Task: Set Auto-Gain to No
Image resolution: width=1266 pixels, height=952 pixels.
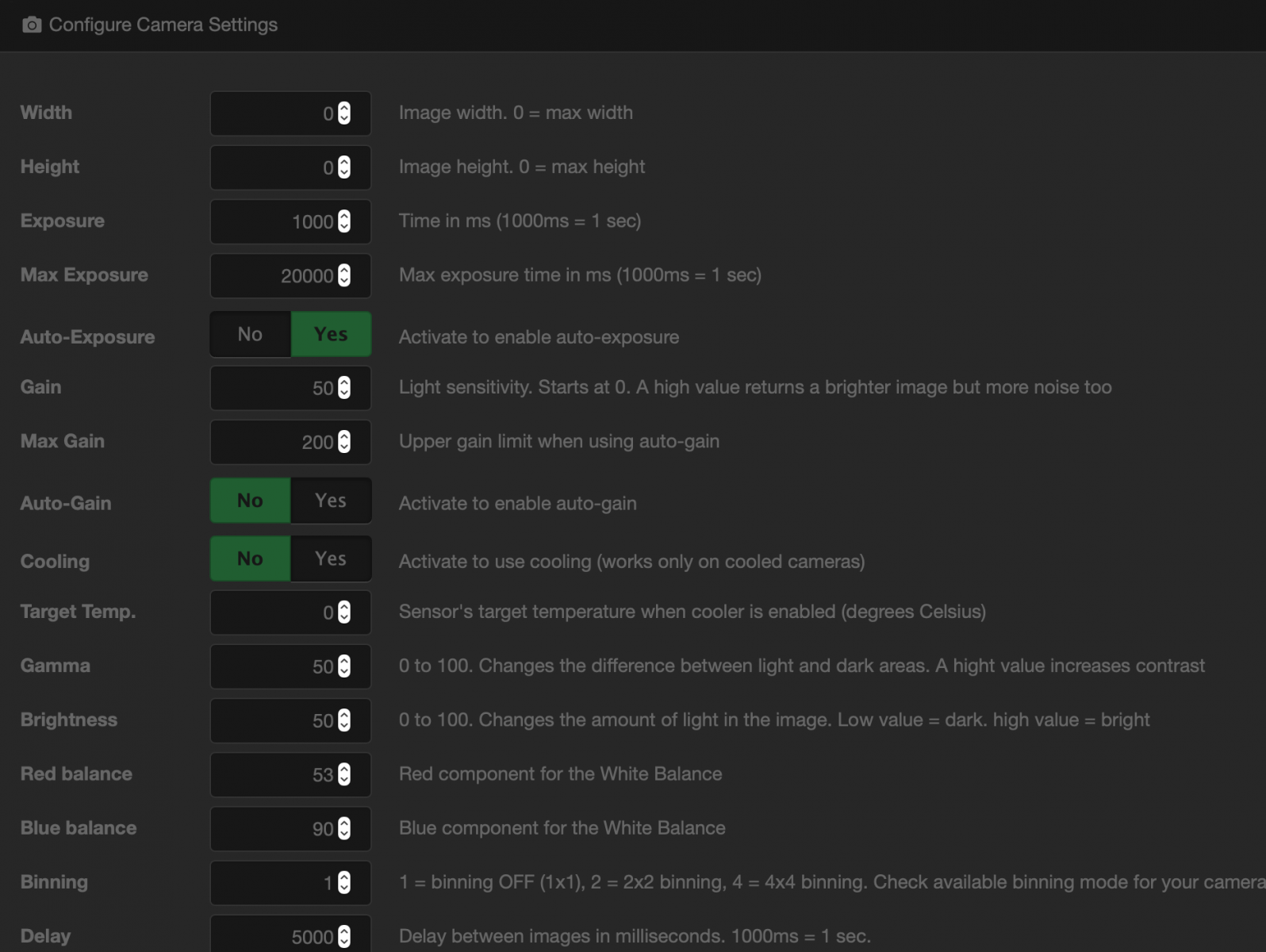Action: [x=250, y=501]
